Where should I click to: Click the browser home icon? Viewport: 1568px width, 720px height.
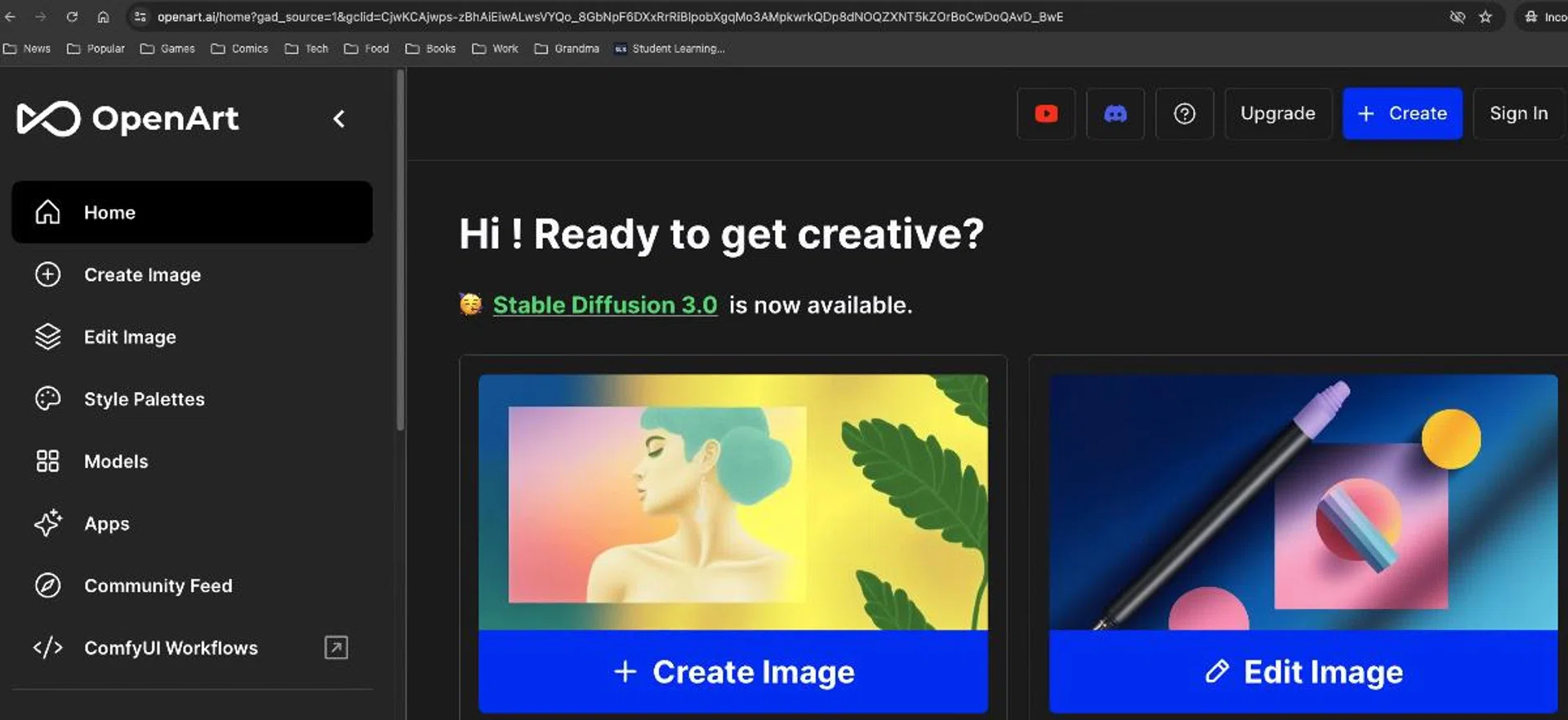click(x=103, y=16)
